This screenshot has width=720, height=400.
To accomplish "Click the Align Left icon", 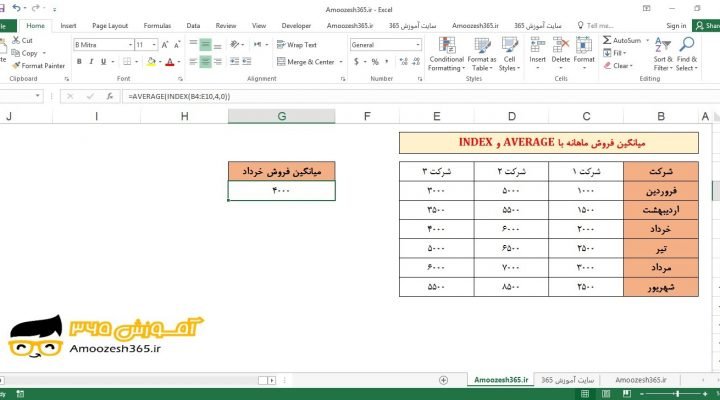I will 193,62.
